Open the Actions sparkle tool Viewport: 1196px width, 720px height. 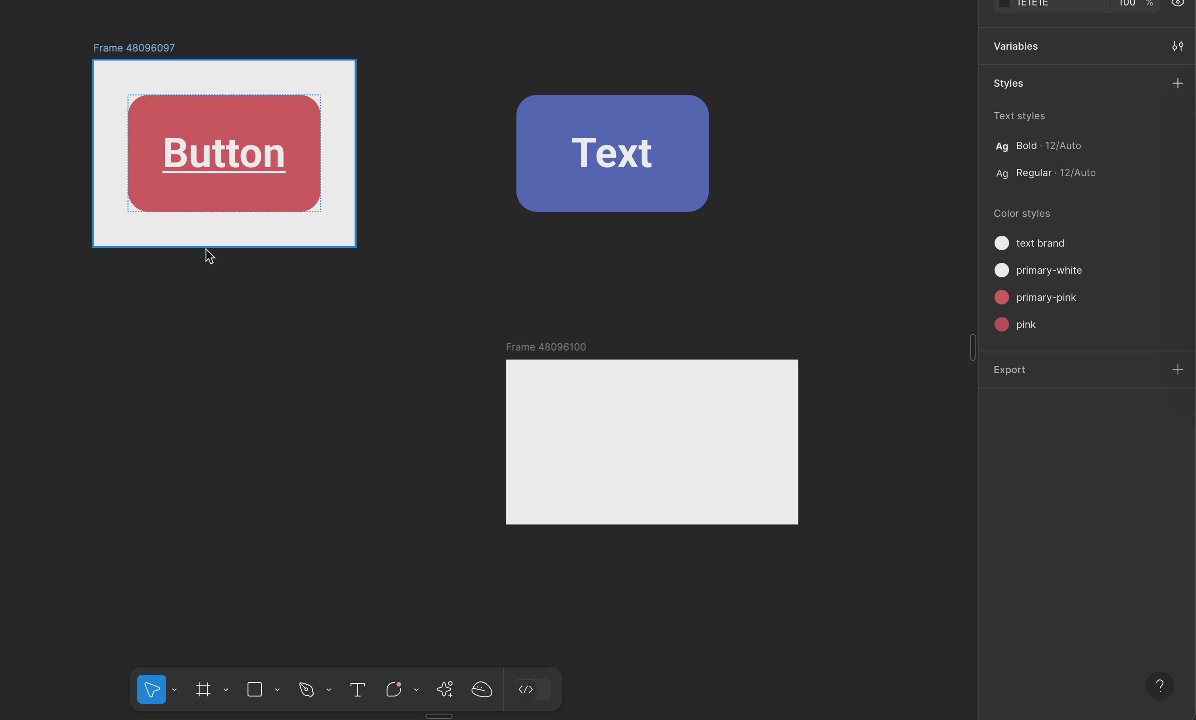(445, 689)
